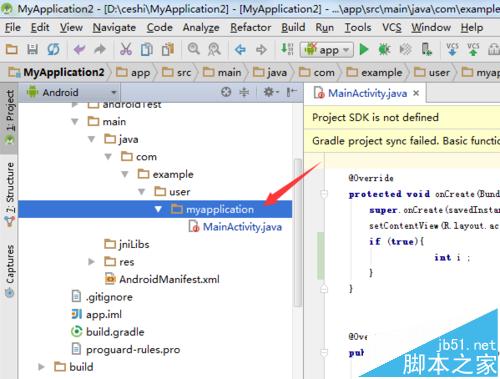The height and width of the screenshot is (379, 500).
Task: Select the main breadcrumb item
Action: click(222, 72)
